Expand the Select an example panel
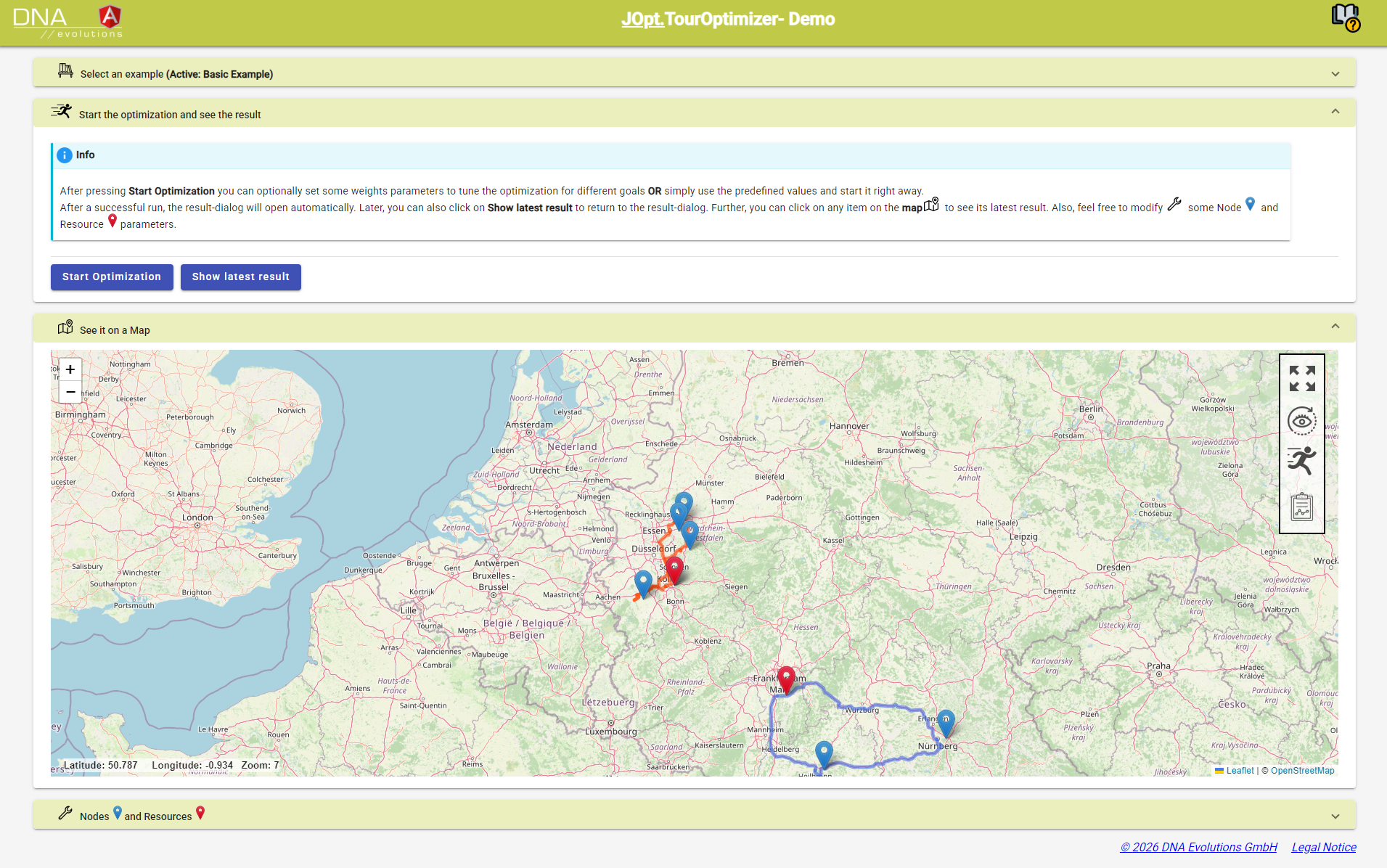 (x=1335, y=74)
